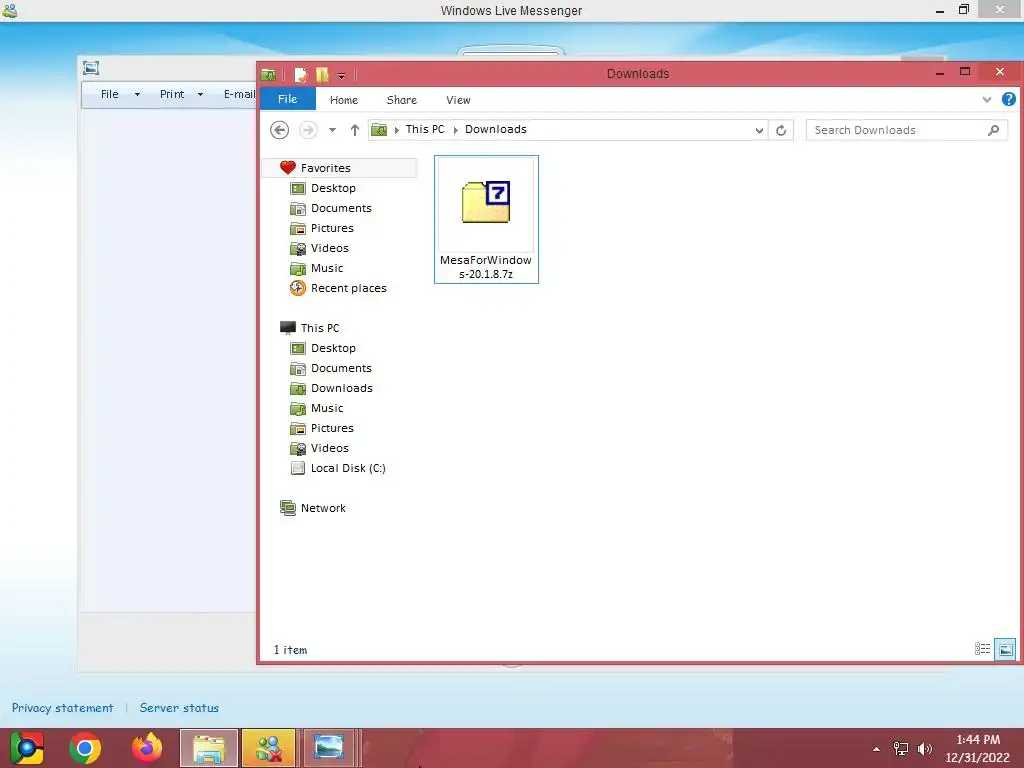Open Music under This PC
Viewport: 1024px width, 768px height.
click(x=327, y=408)
